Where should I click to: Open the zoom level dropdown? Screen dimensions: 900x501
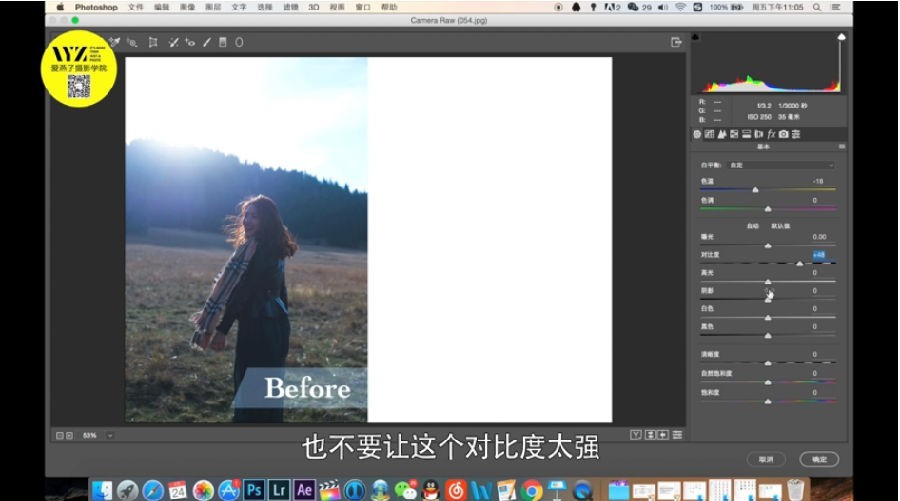pyautogui.click(x=110, y=436)
